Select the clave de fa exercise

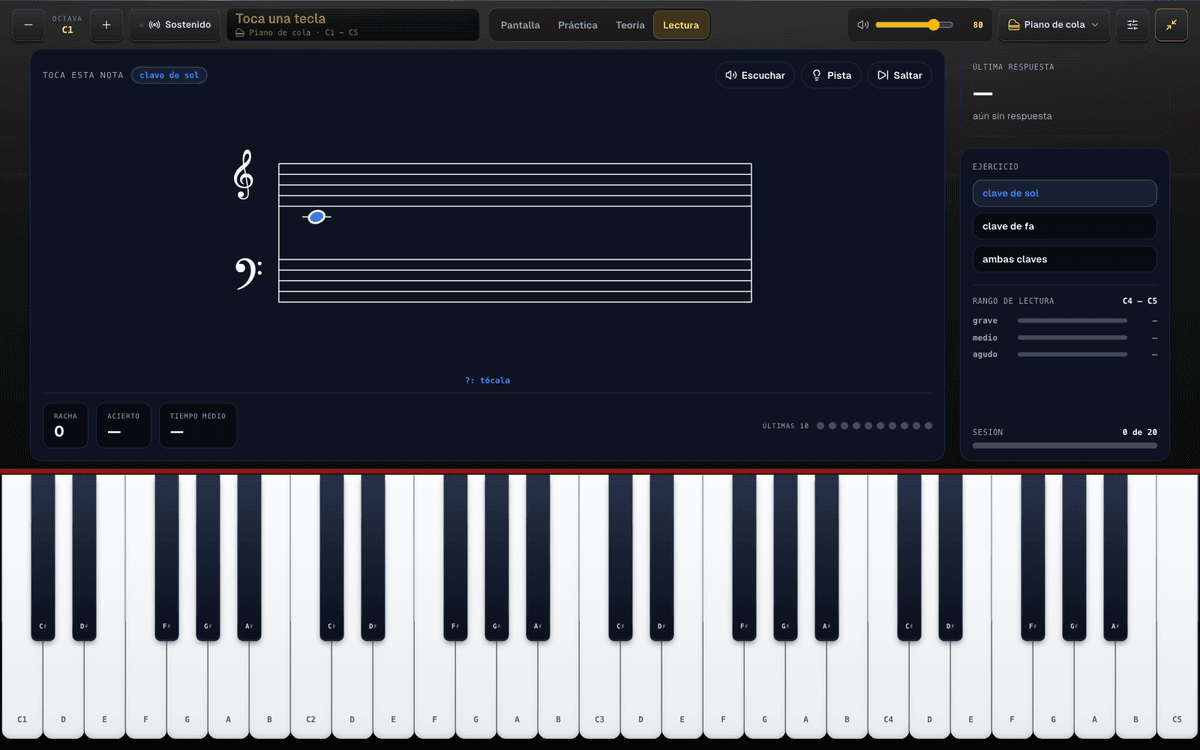pyautogui.click(x=1065, y=226)
